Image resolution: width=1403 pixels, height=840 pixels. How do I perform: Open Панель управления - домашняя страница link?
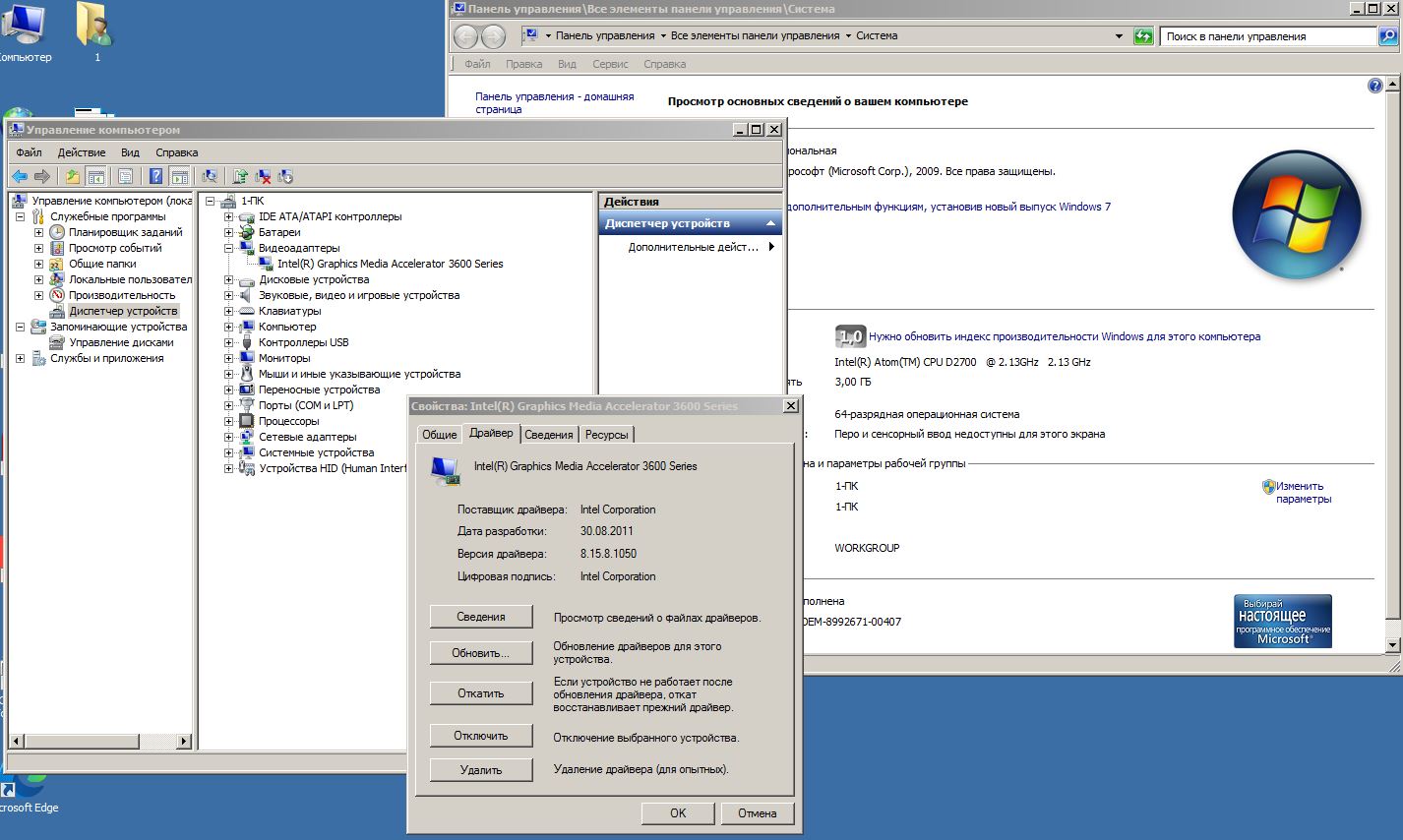[x=555, y=103]
